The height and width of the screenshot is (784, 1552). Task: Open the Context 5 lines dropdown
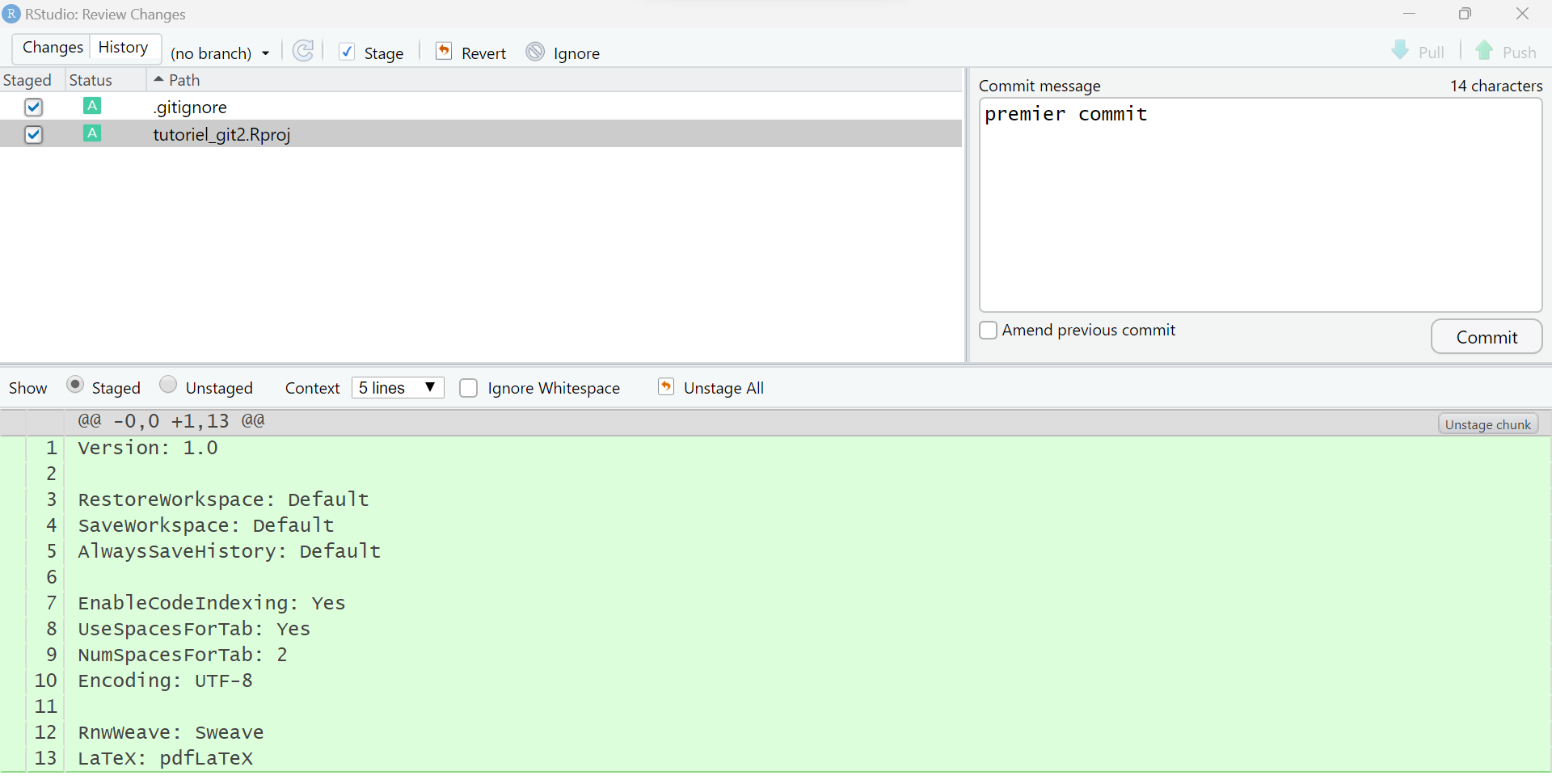(x=398, y=388)
